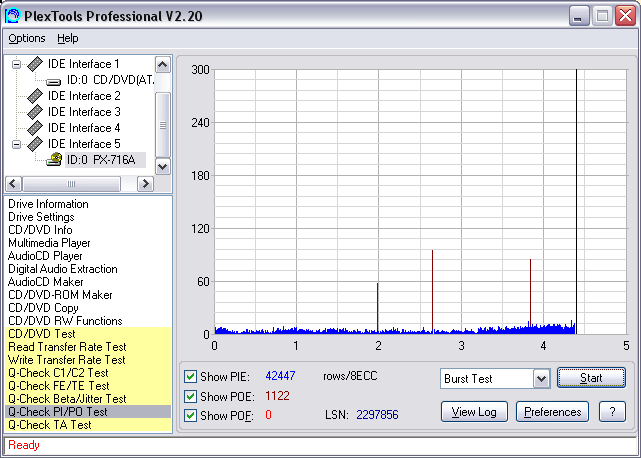Viewport: 641px width, 458px height.
Task: Close the PlexTools Professional window
Action: [x=625, y=16]
